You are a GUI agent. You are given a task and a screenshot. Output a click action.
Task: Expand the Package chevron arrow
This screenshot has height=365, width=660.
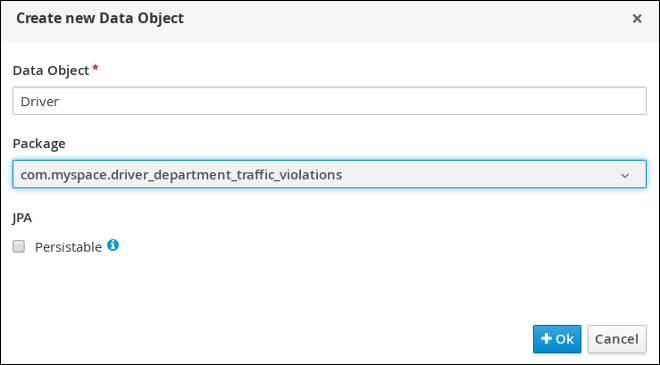click(x=625, y=175)
